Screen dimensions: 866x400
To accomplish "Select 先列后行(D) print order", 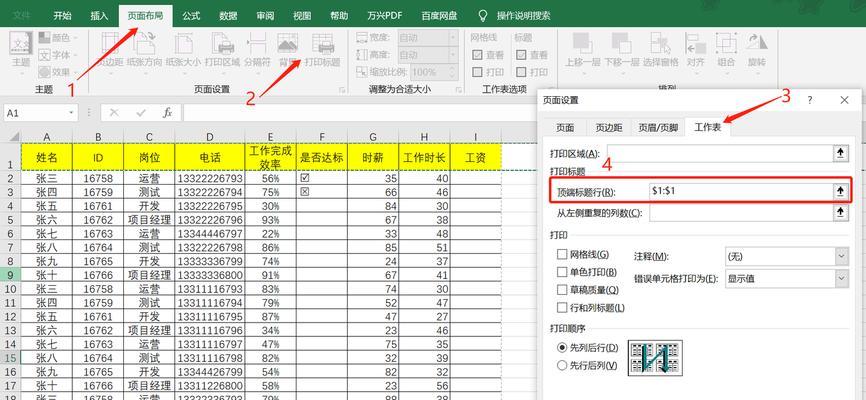I will (562, 348).
